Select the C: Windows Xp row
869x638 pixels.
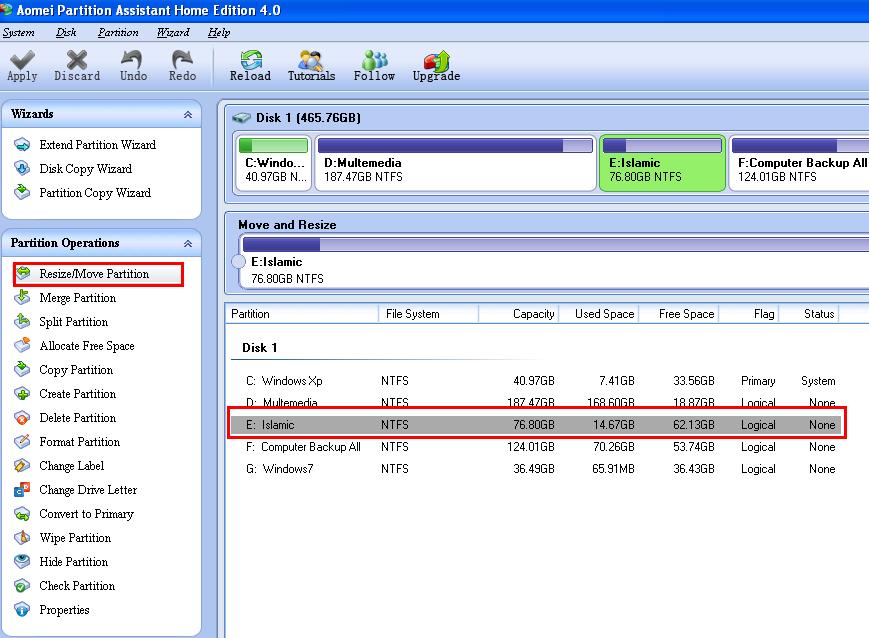[x=536, y=381]
